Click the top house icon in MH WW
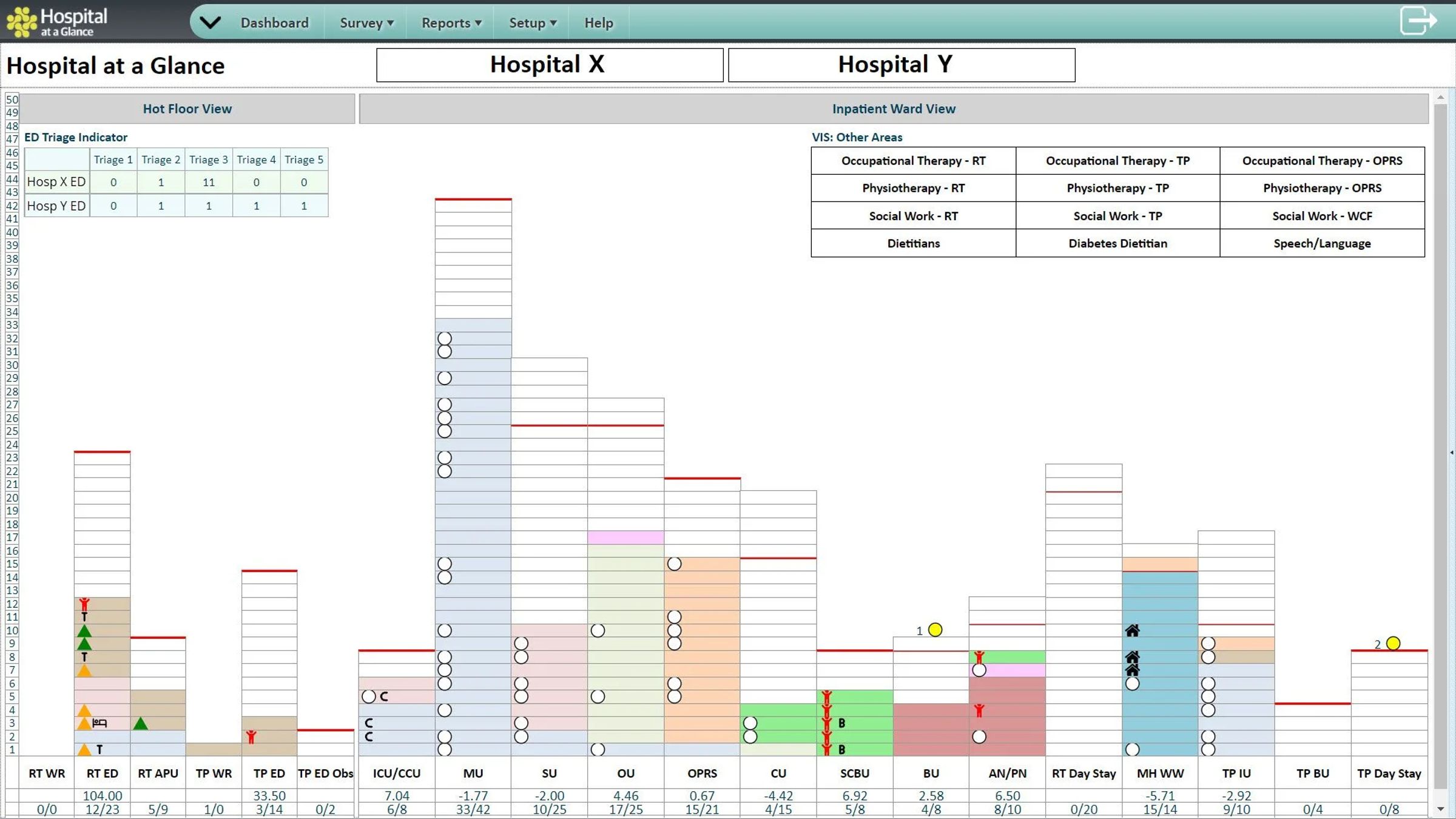Viewport: 1456px width, 819px height. click(x=1132, y=630)
